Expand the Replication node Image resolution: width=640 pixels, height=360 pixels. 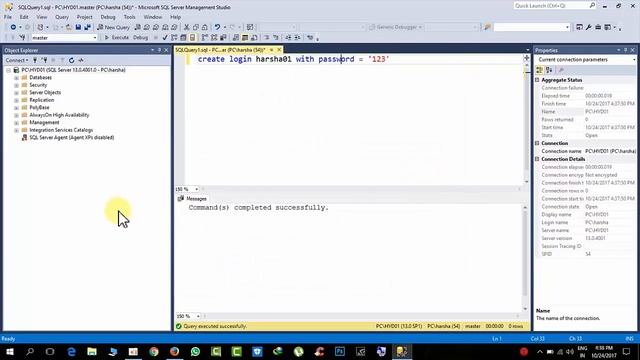point(16,100)
